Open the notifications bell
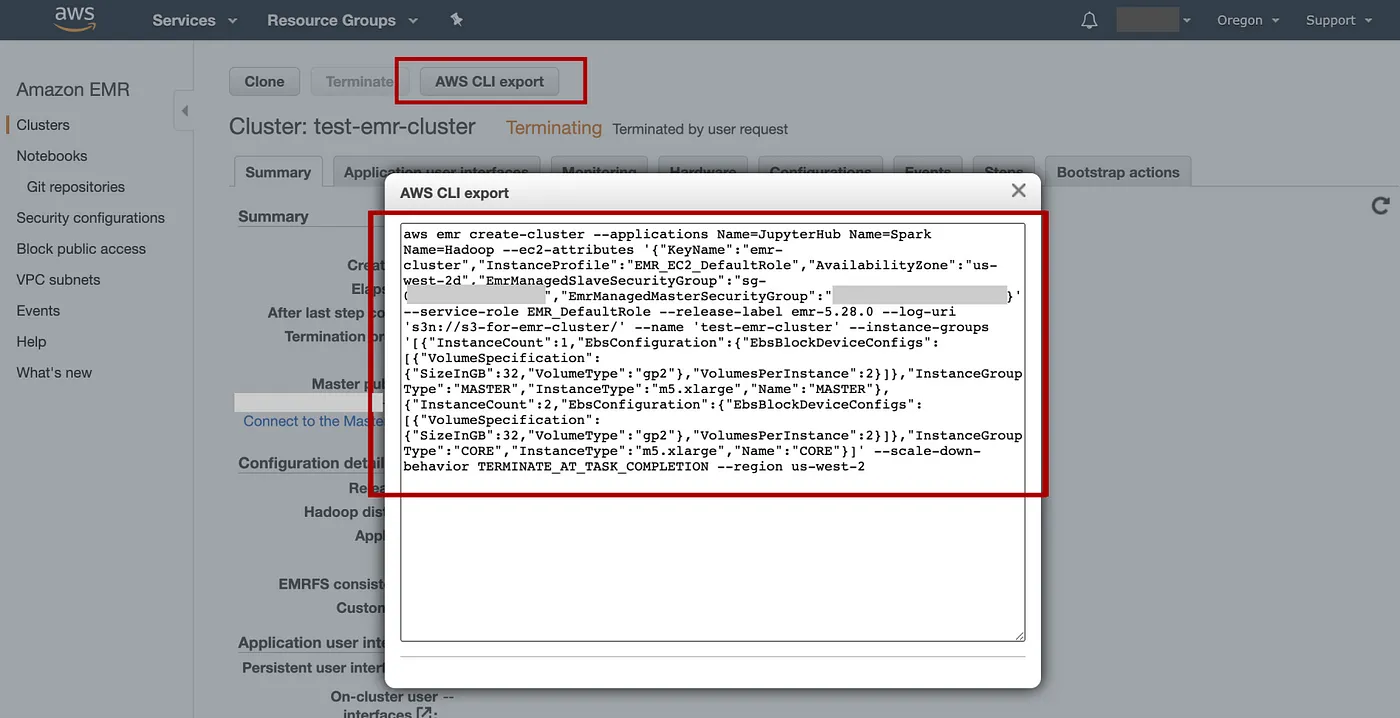This screenshot has width=1400, height=718. point(1089,20)
